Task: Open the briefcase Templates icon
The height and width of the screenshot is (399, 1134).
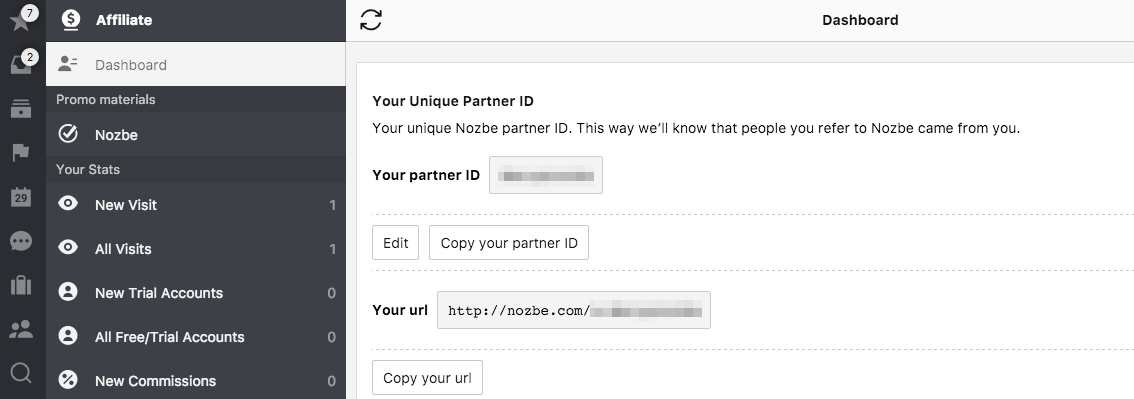Action: [x=21, y=286]
